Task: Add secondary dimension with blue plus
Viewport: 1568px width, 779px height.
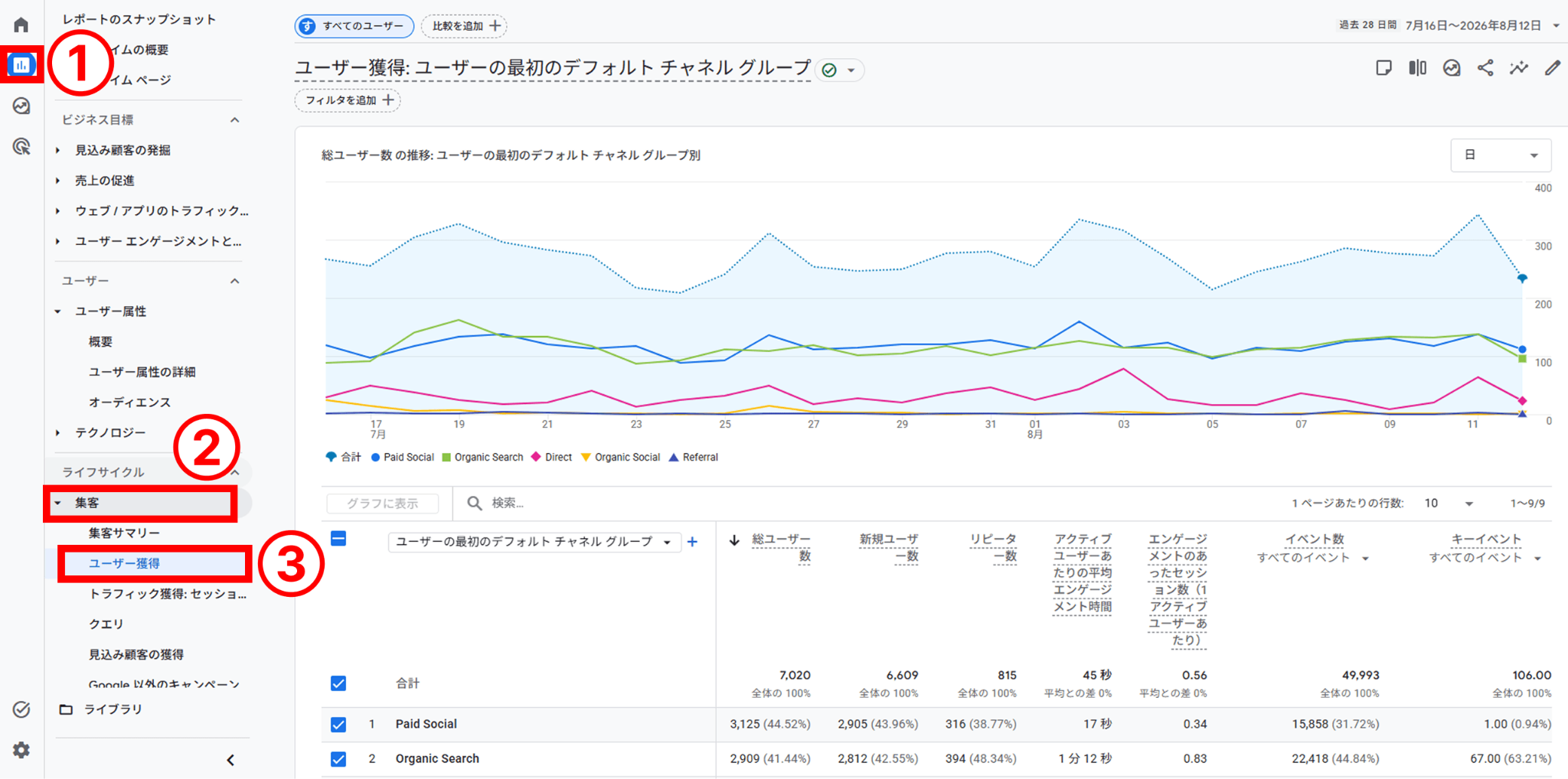Action: [x=693, y=542]
